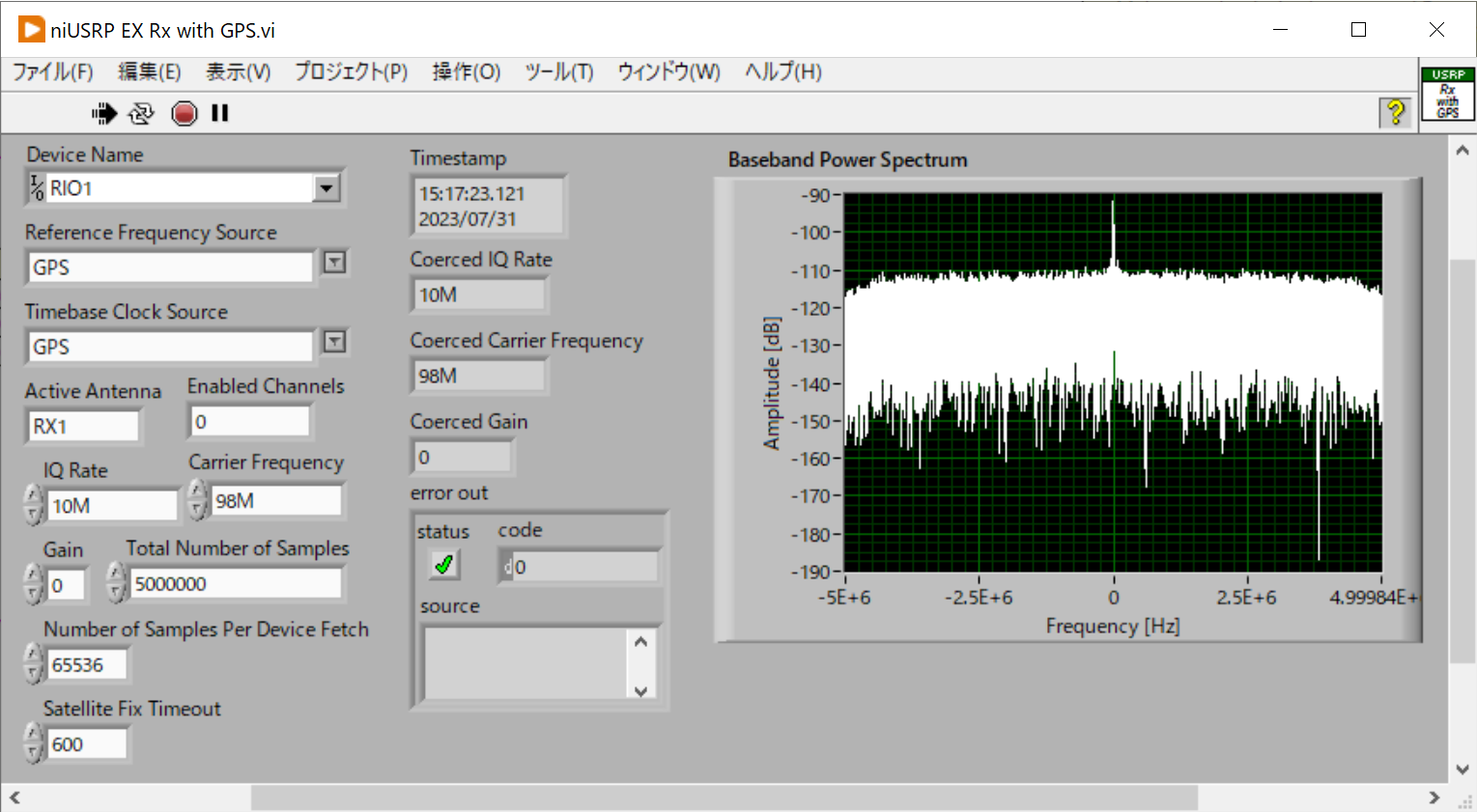This screenshot has width=1477, height=812.
Task: Open the 表示(V) menu
Action: 238,72
